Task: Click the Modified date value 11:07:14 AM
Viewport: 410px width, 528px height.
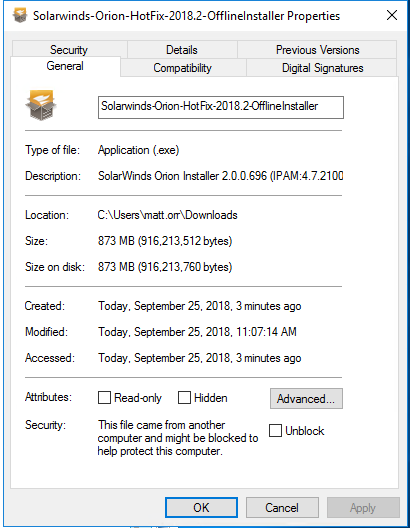Action: [x=266, y=332]
